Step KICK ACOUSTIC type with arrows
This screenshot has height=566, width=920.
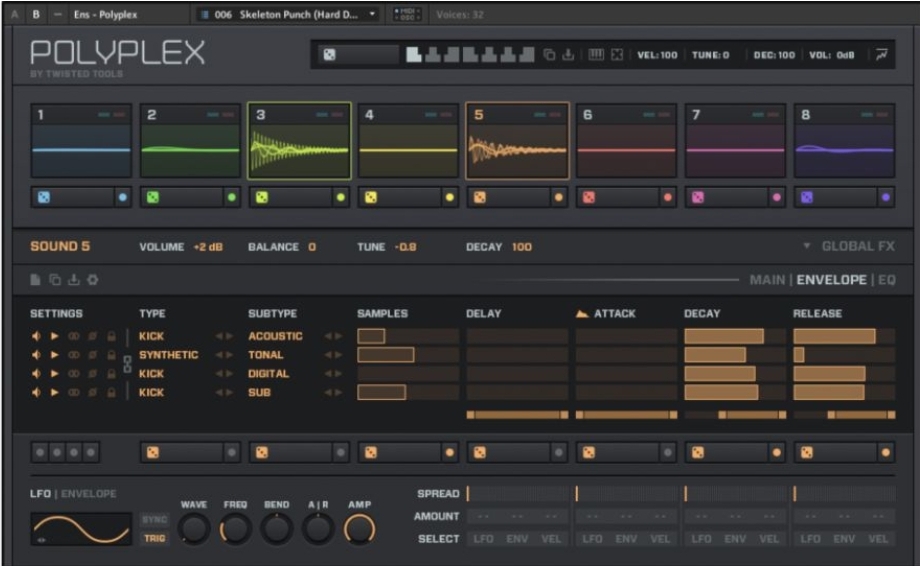(x=224, y=336)
